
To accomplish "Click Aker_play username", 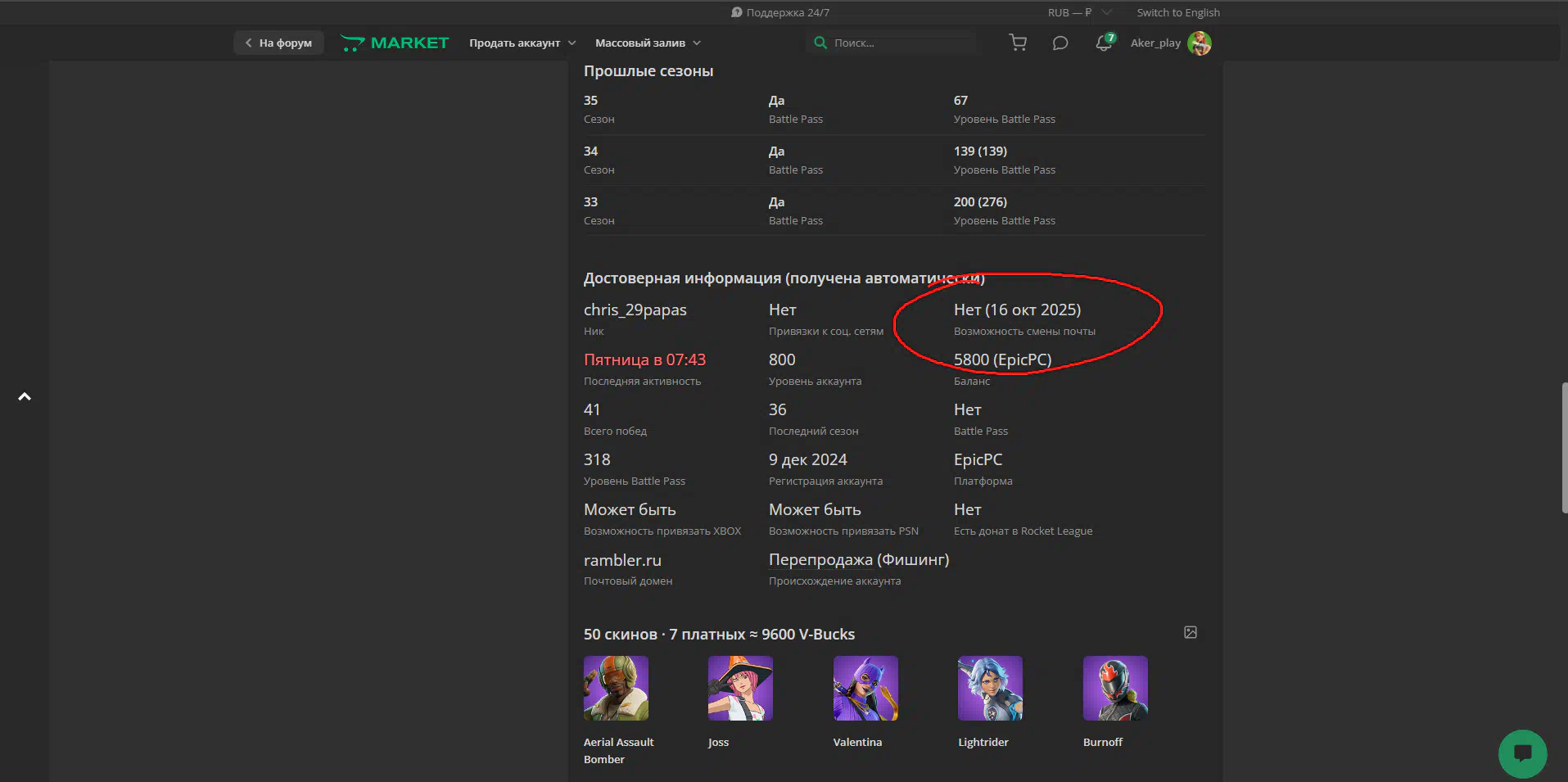I will coord(1155,43).
